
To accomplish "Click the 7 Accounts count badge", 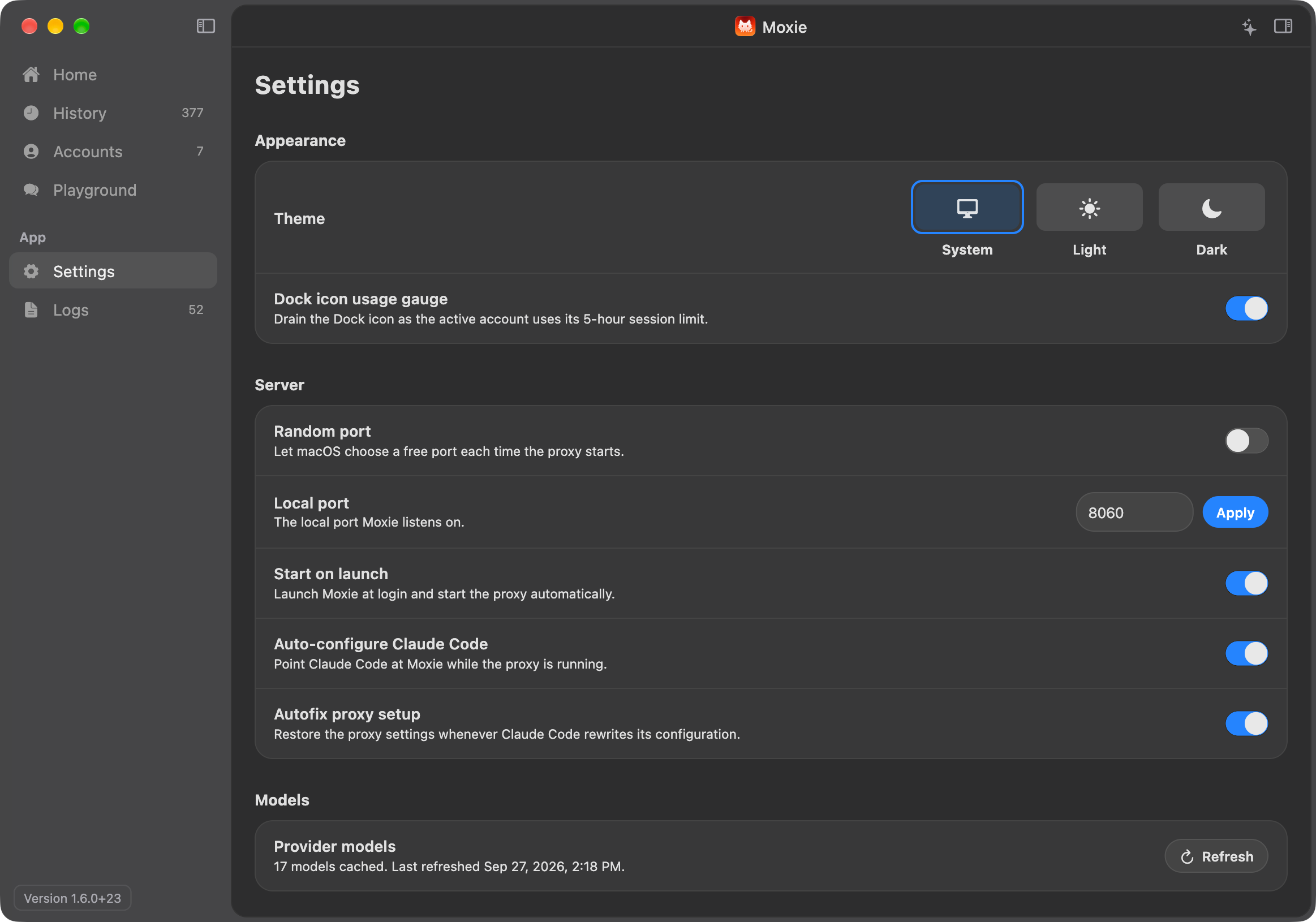I will [200, 151].
